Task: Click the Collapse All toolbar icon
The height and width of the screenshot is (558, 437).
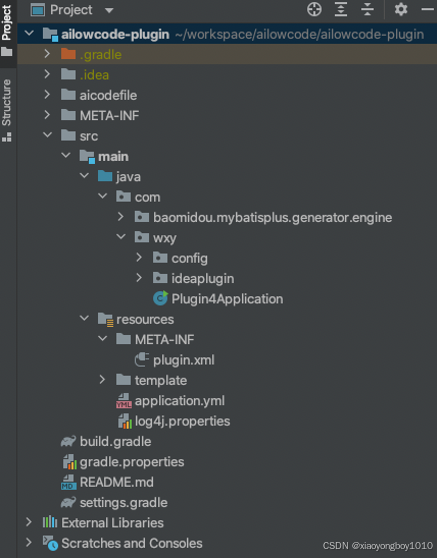Action: point(367,10)
